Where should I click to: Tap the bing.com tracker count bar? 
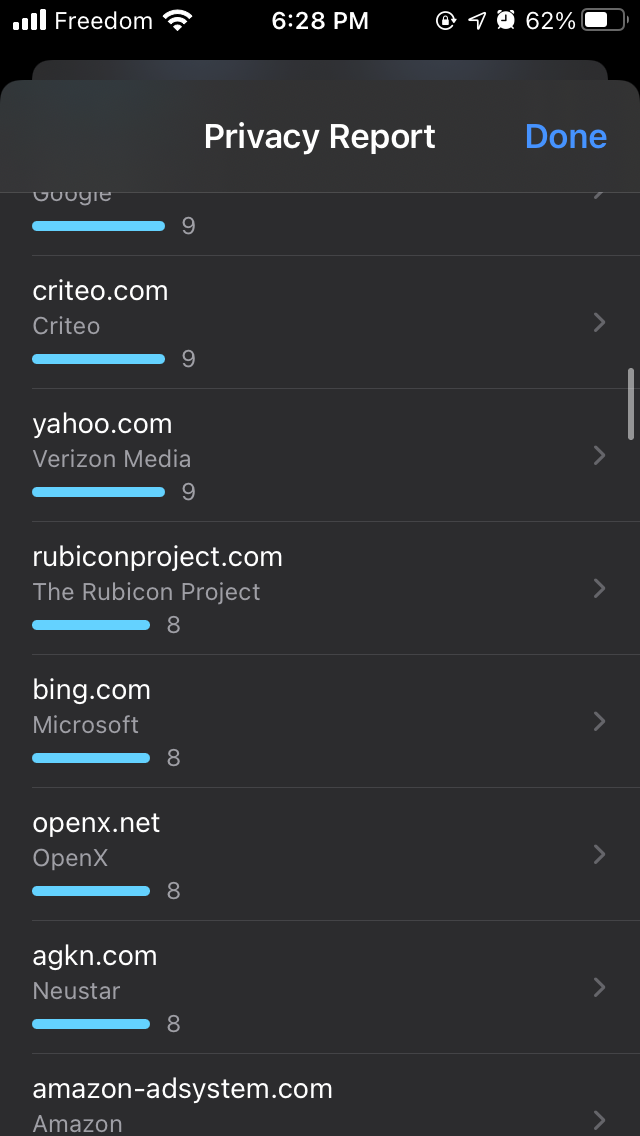tap(91, 758)
